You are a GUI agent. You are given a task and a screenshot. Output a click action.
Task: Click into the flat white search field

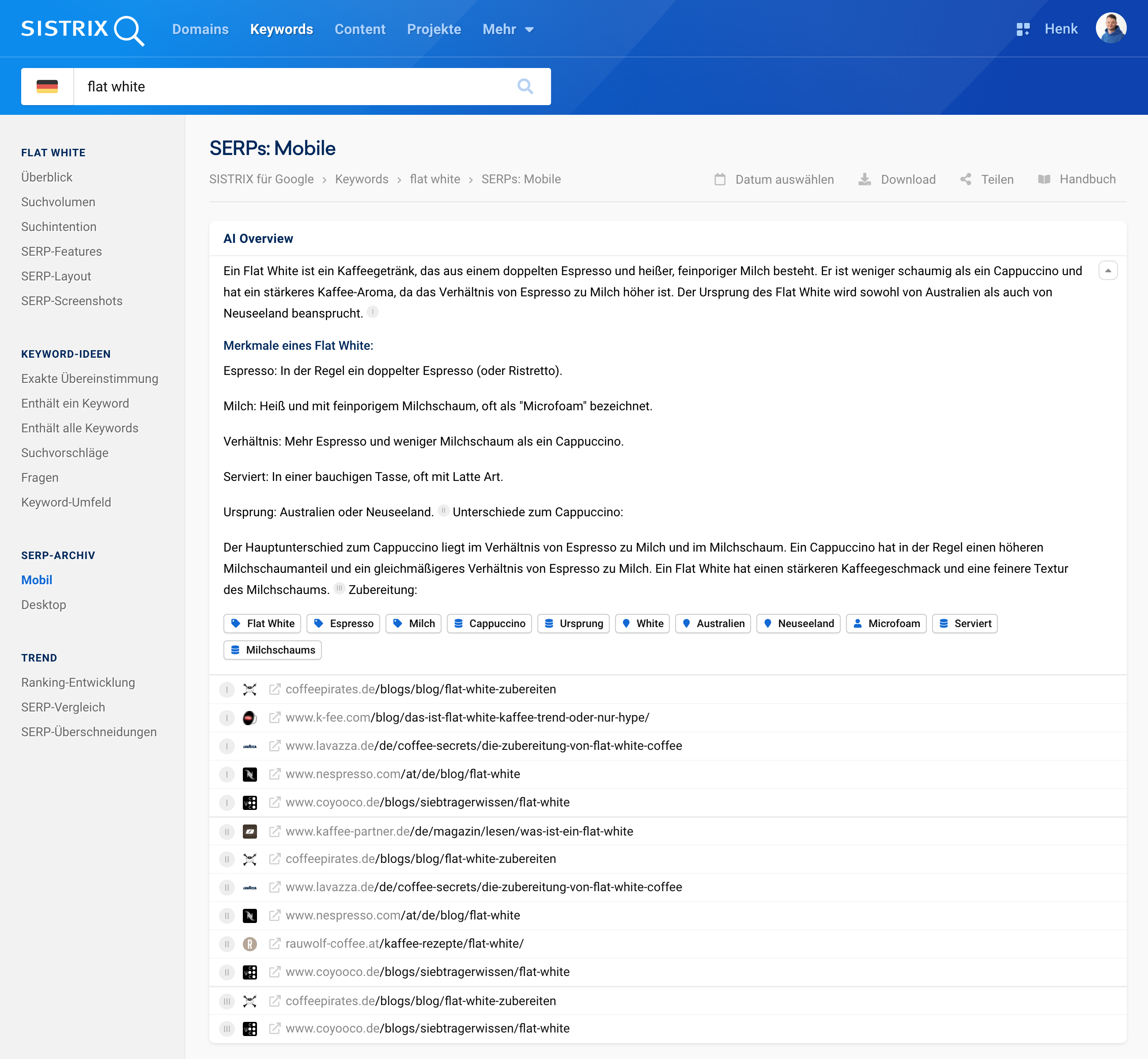tap(287, 87)
